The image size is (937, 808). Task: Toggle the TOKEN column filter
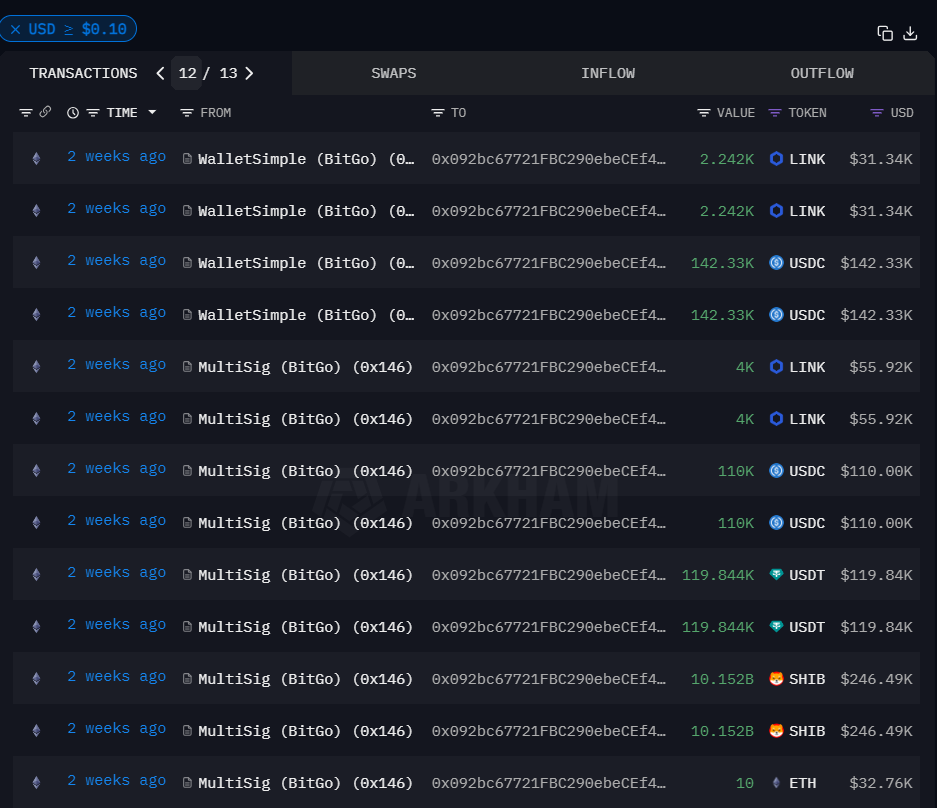(x=775, y=112)
